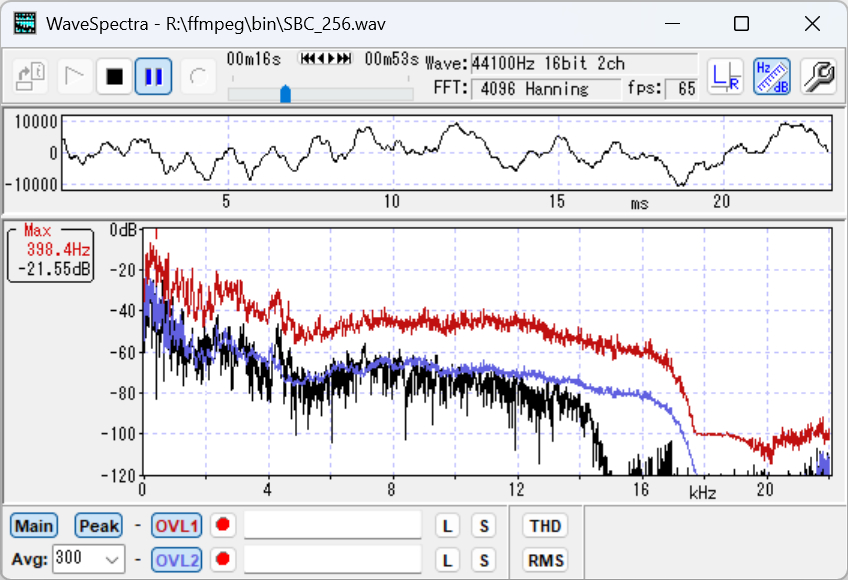Click inside the waveform display graph
Image resolution: width=848 pixels, height=580 pixels.
[447, 153]
